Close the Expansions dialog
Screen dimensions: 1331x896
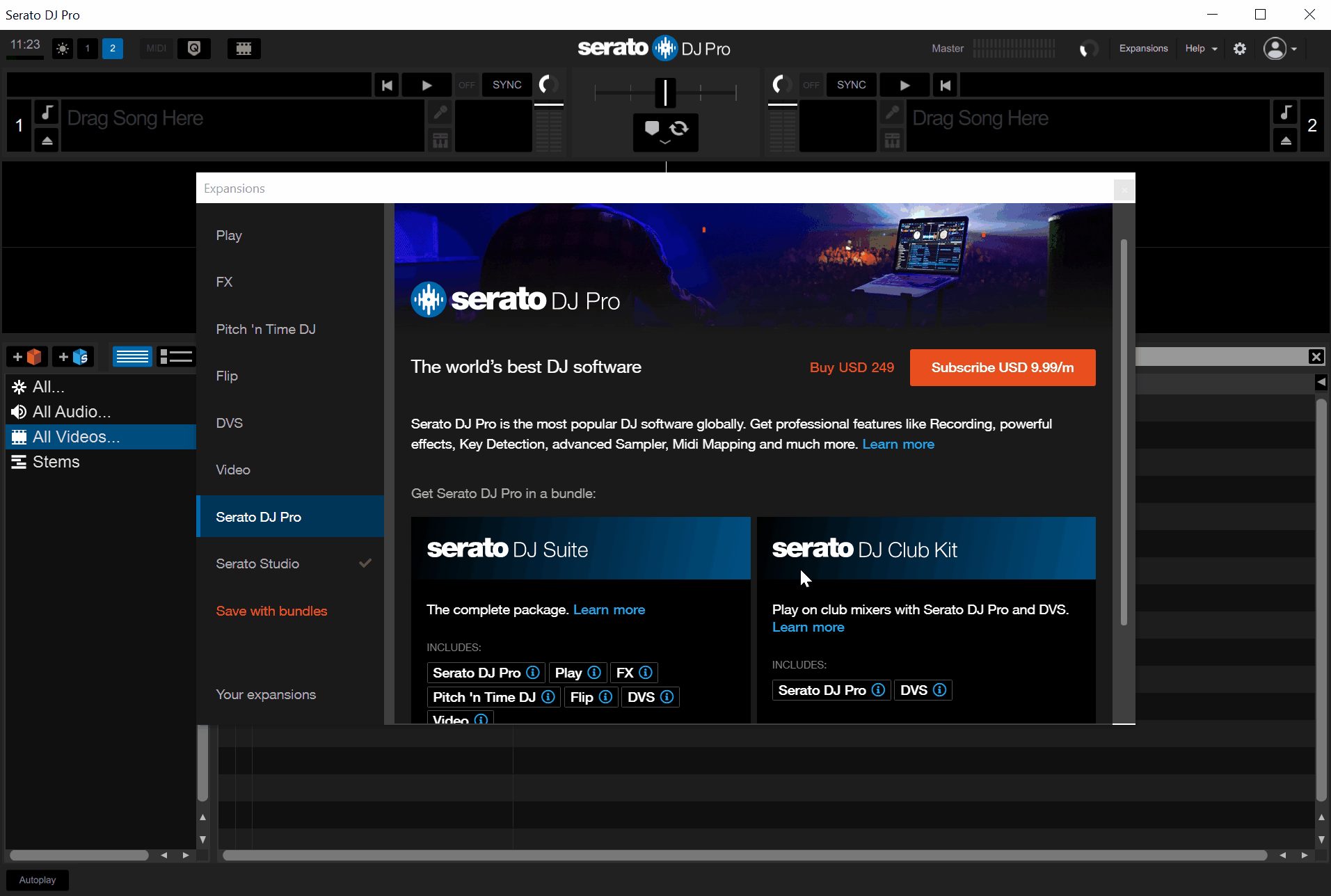(1124, 189)
